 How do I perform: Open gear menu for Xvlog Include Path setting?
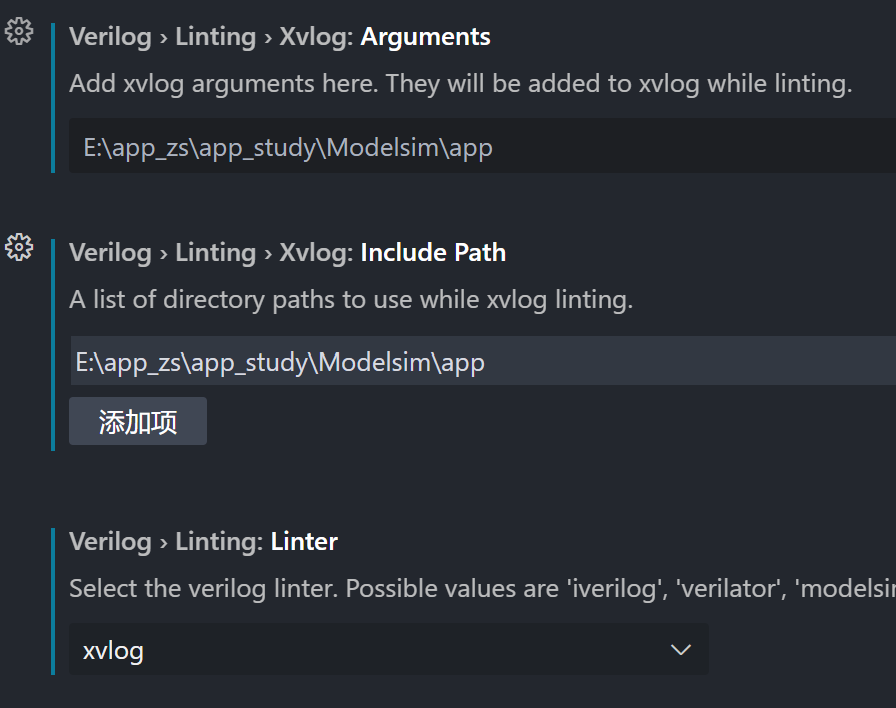tap(19, 247)
